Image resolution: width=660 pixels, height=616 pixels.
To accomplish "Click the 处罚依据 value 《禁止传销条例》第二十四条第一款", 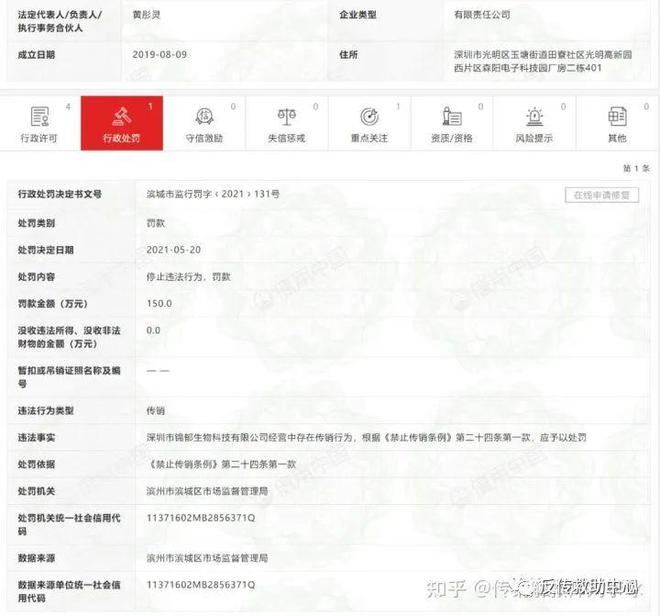I will click(x=221, y=464).
